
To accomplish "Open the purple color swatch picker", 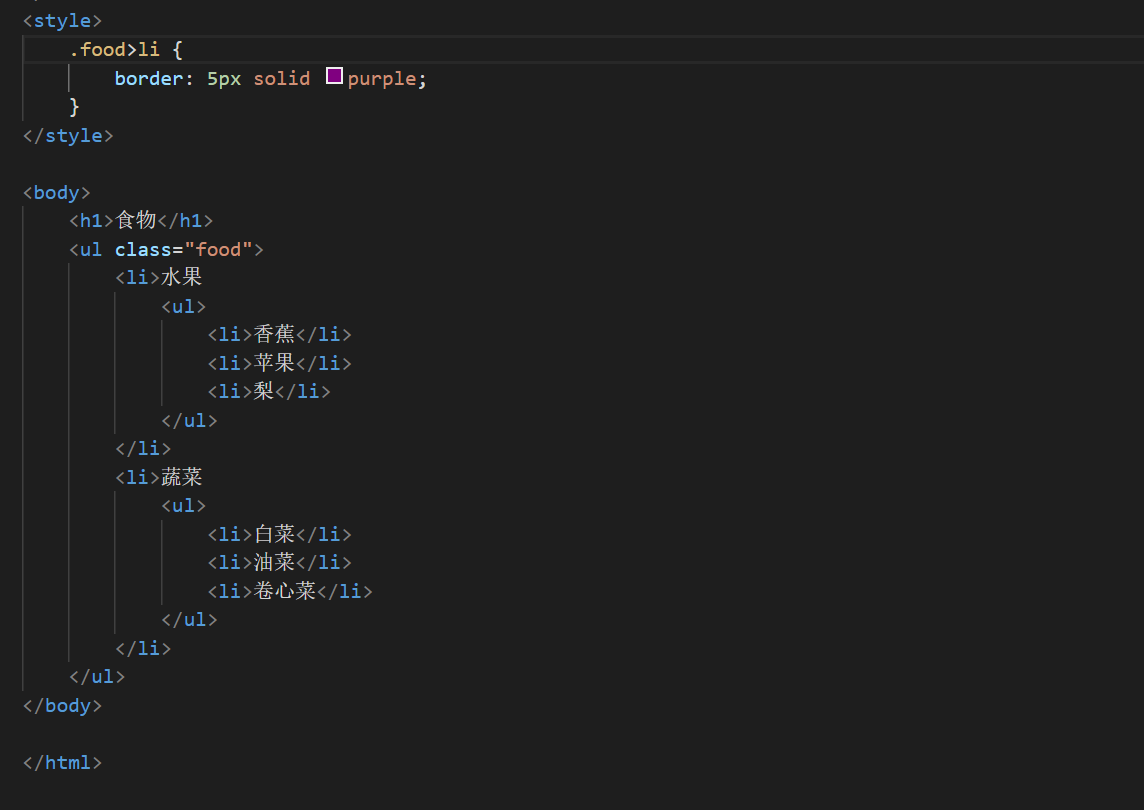I will click(333, 76).
